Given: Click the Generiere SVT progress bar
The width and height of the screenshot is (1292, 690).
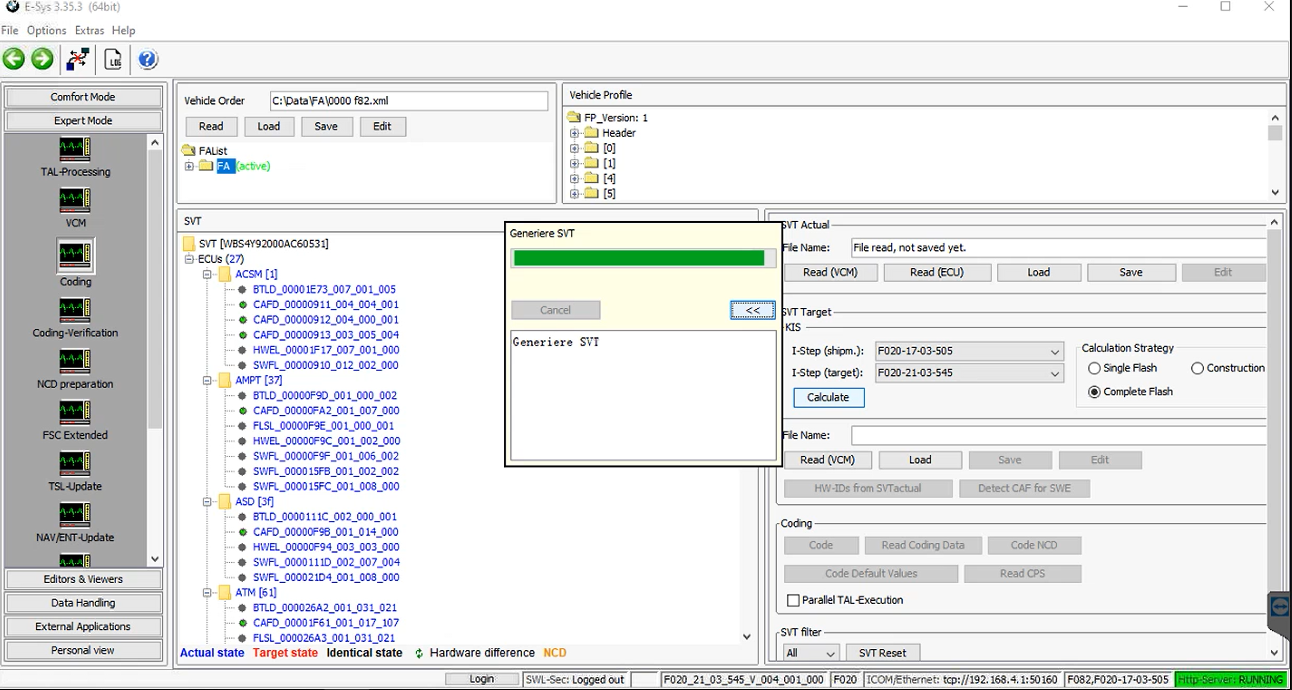Looking at the screenshot, I should point(643,258).
